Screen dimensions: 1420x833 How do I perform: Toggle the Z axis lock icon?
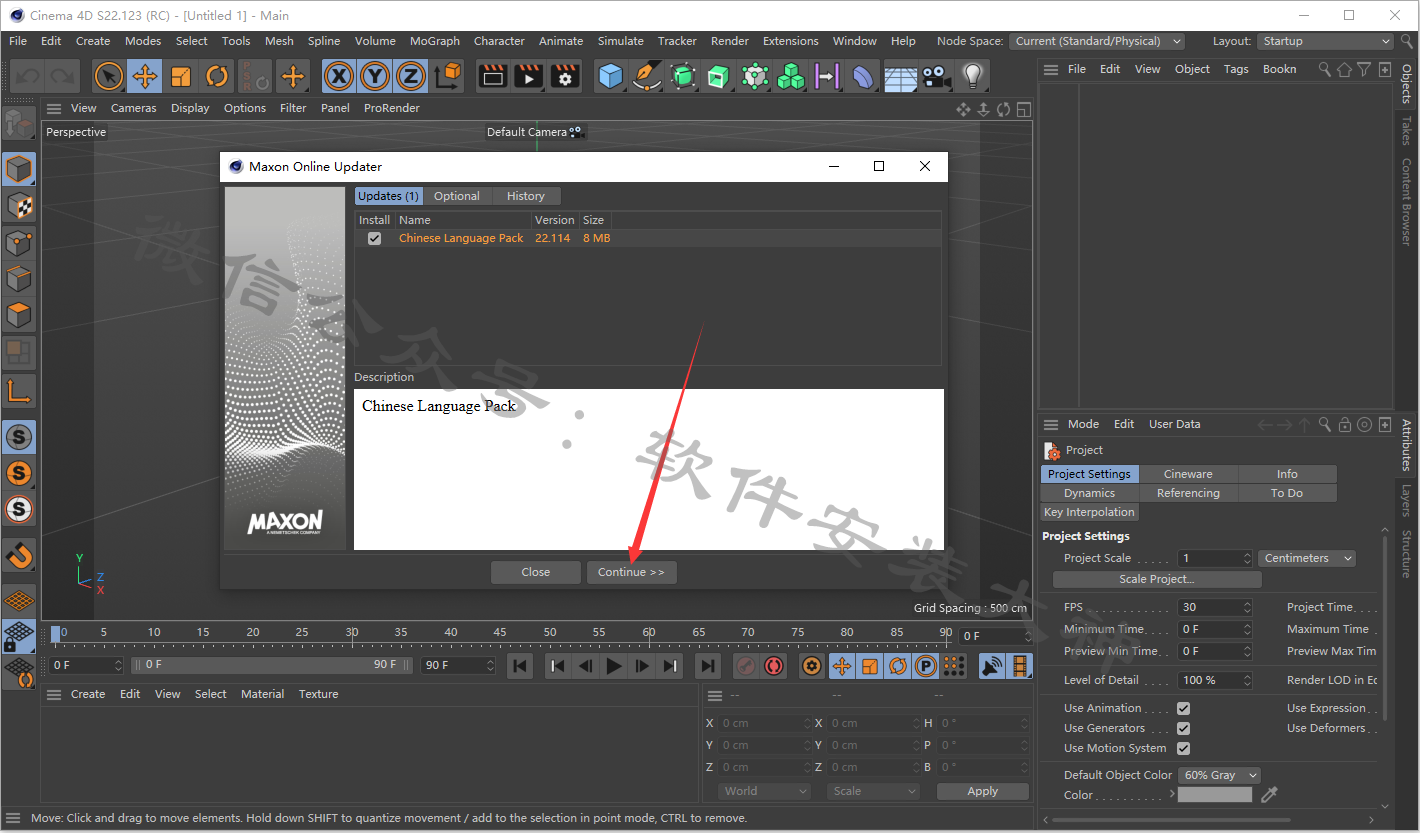[x=411, y=76]
